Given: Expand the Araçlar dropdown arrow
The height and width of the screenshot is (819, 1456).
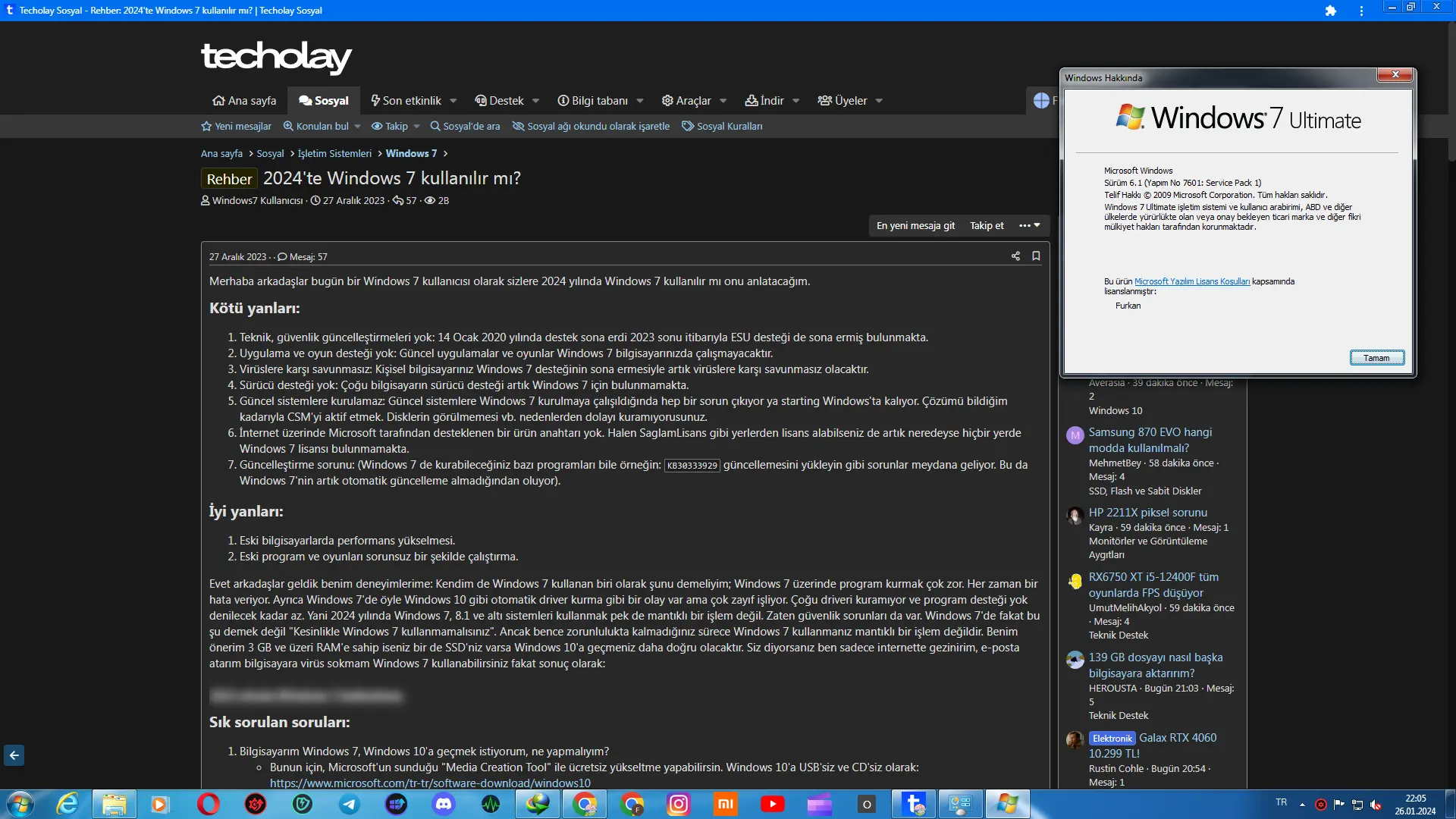Looking at the screenshot, I should [x=723, y=101].
